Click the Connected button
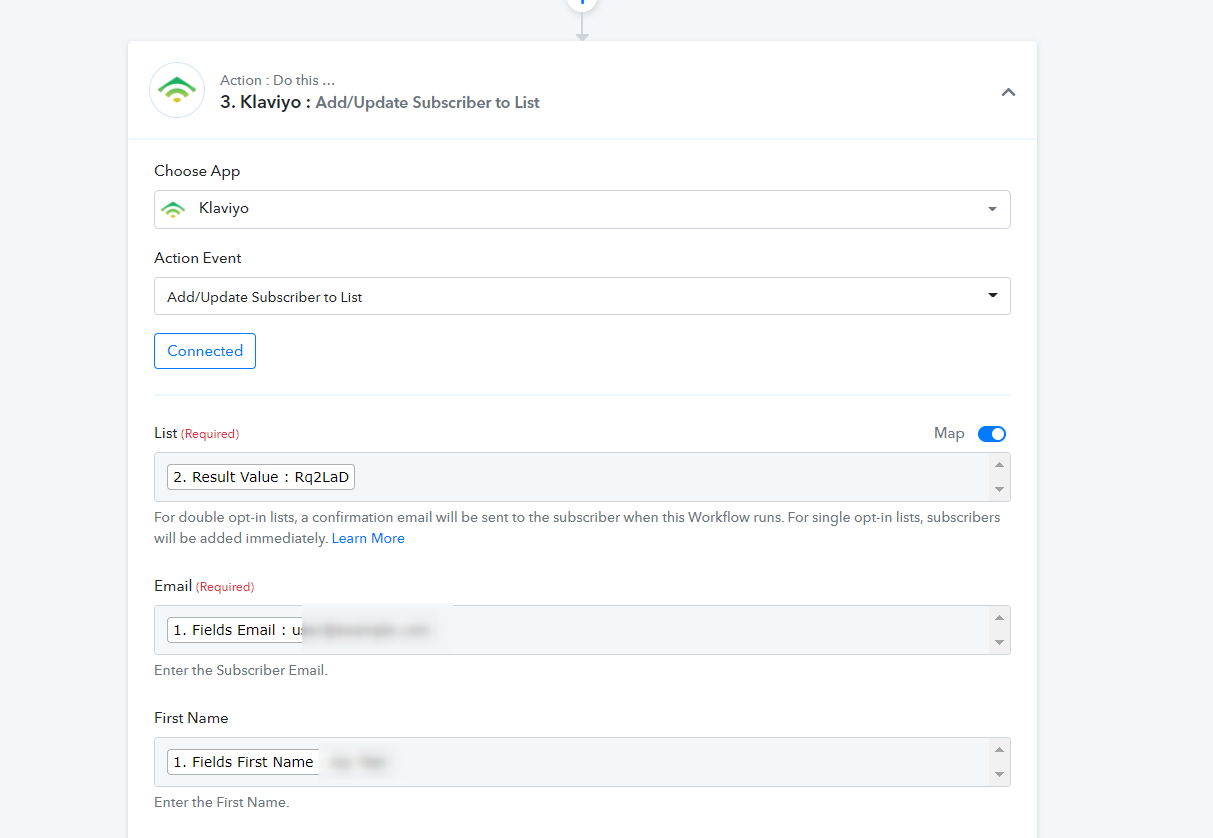The width and height of the screenshot is (1213, 838). coord(205,351)
